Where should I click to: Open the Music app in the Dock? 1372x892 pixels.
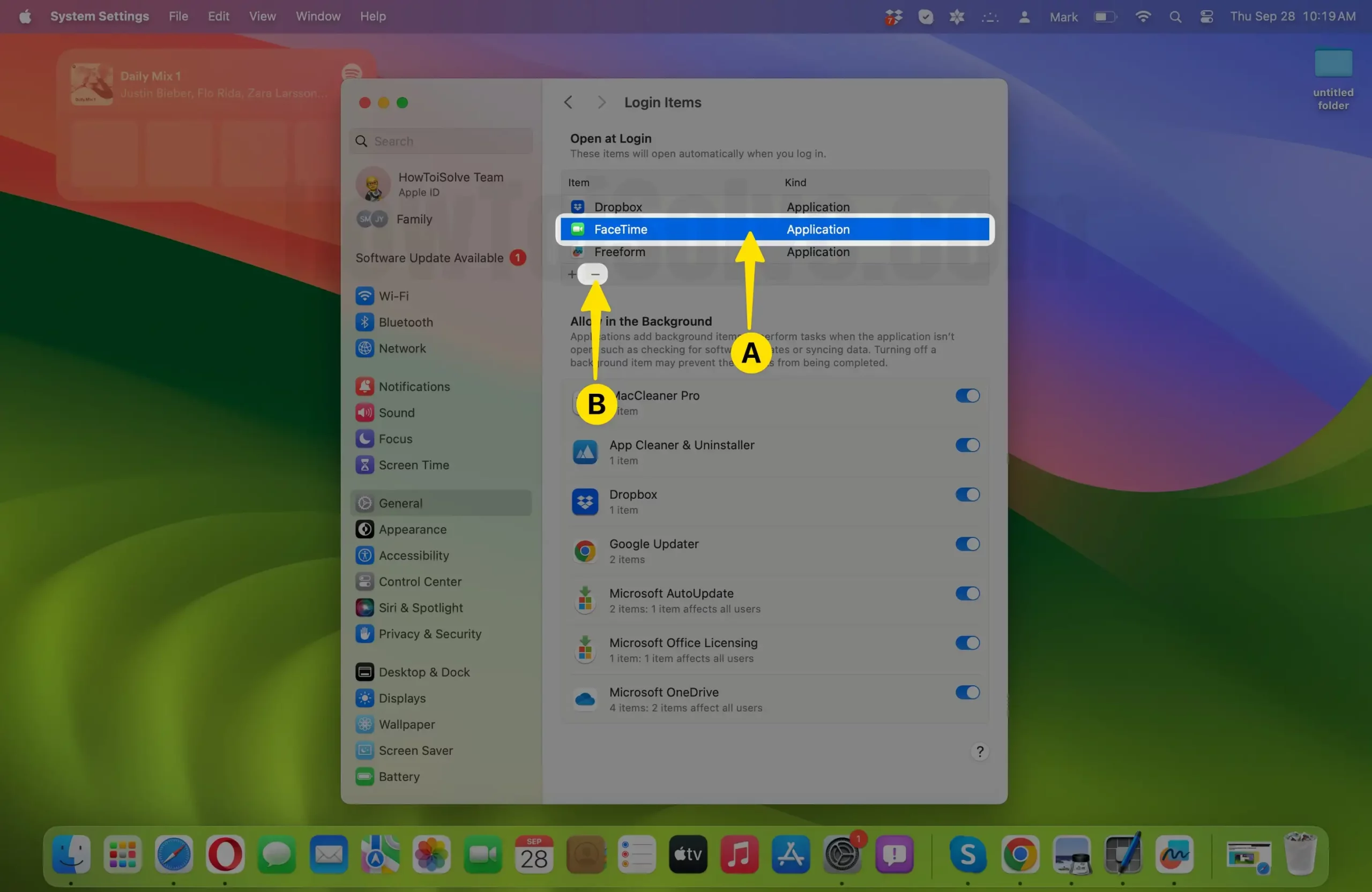739,854
